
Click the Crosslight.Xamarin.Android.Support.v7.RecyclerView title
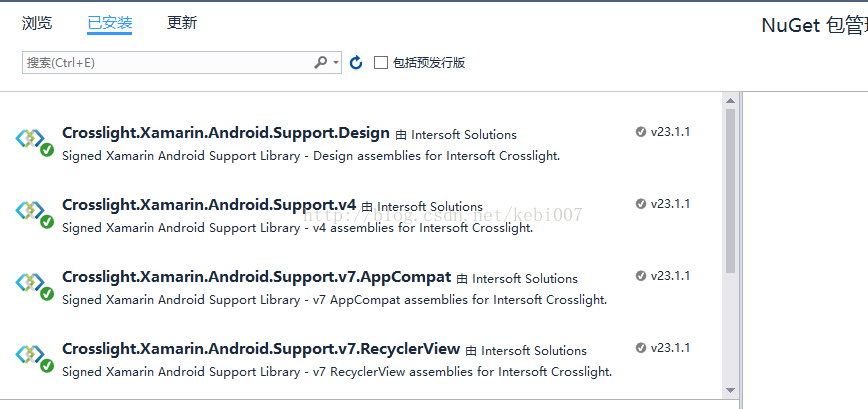(x=261, y=349)
